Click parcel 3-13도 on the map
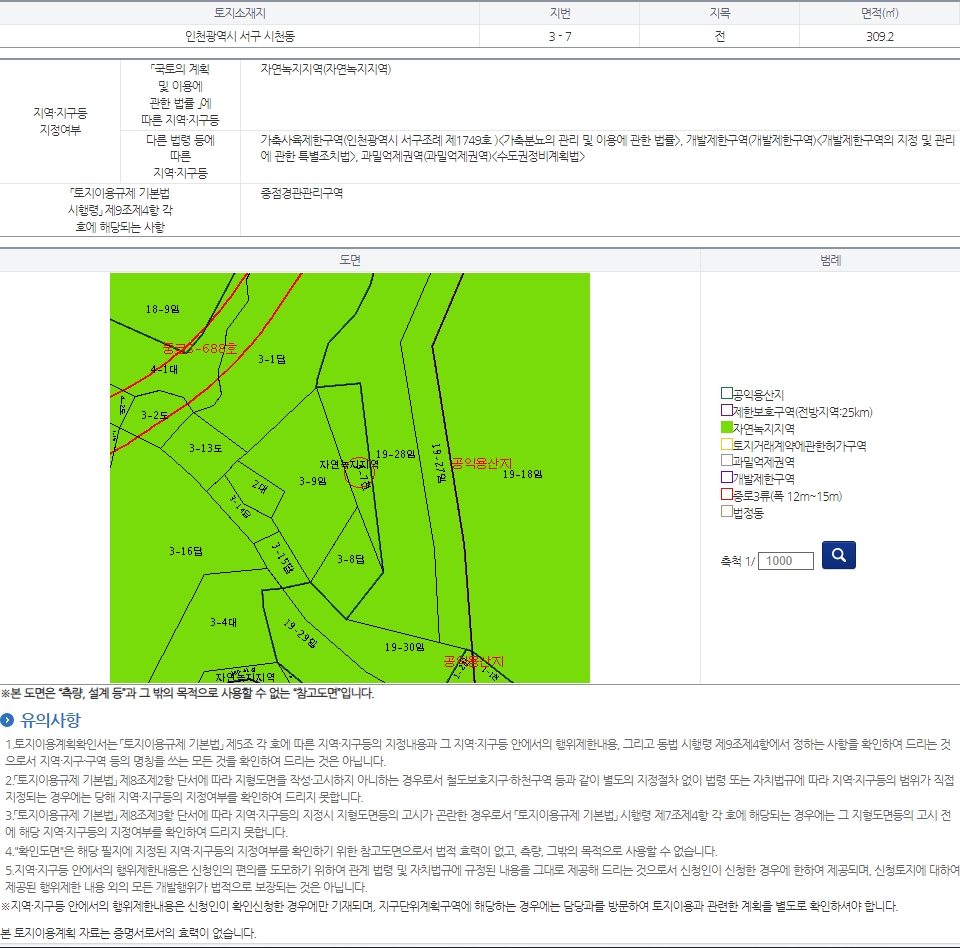 click(205, 449)
